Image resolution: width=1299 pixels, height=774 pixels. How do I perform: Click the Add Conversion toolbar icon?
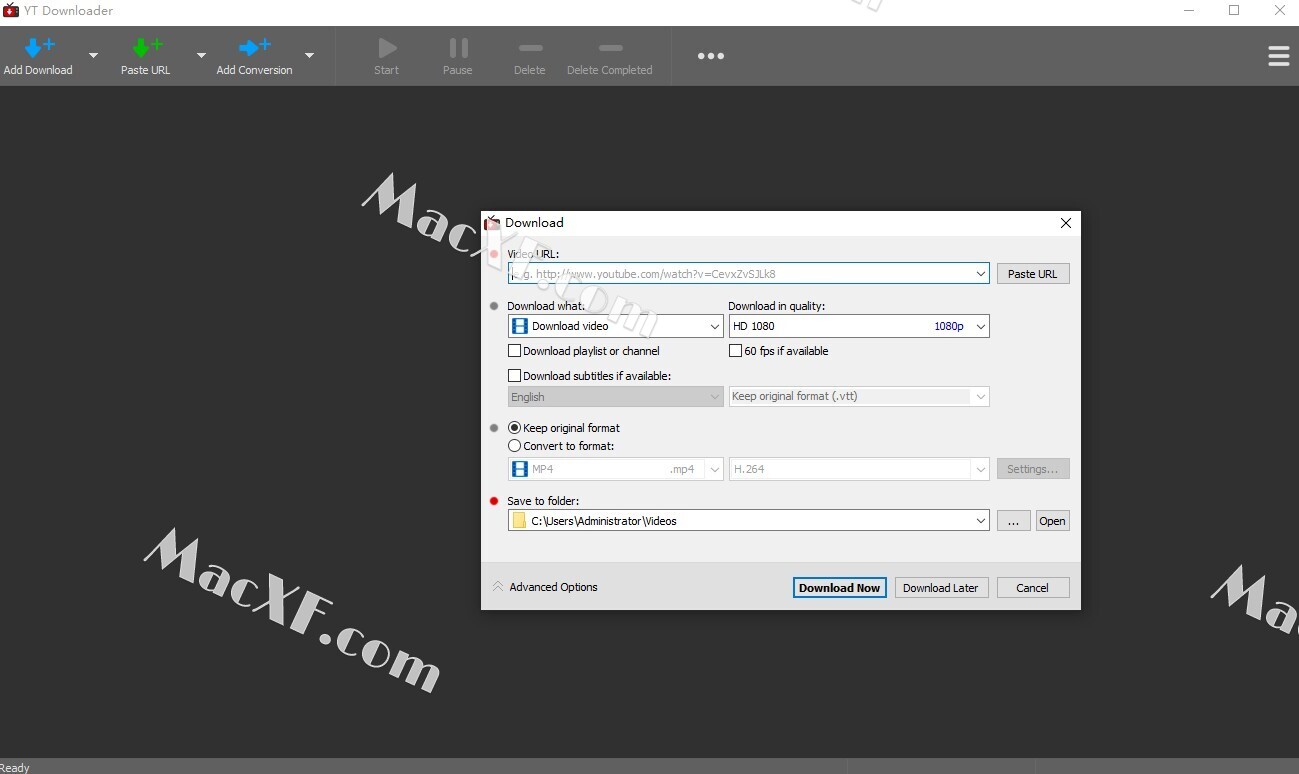point(254,47)
